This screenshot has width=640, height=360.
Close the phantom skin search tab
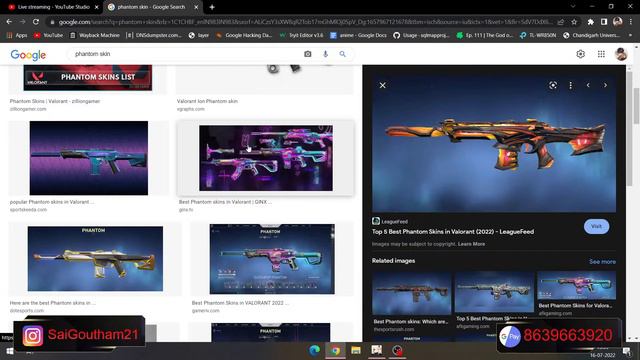pos(196,7)
